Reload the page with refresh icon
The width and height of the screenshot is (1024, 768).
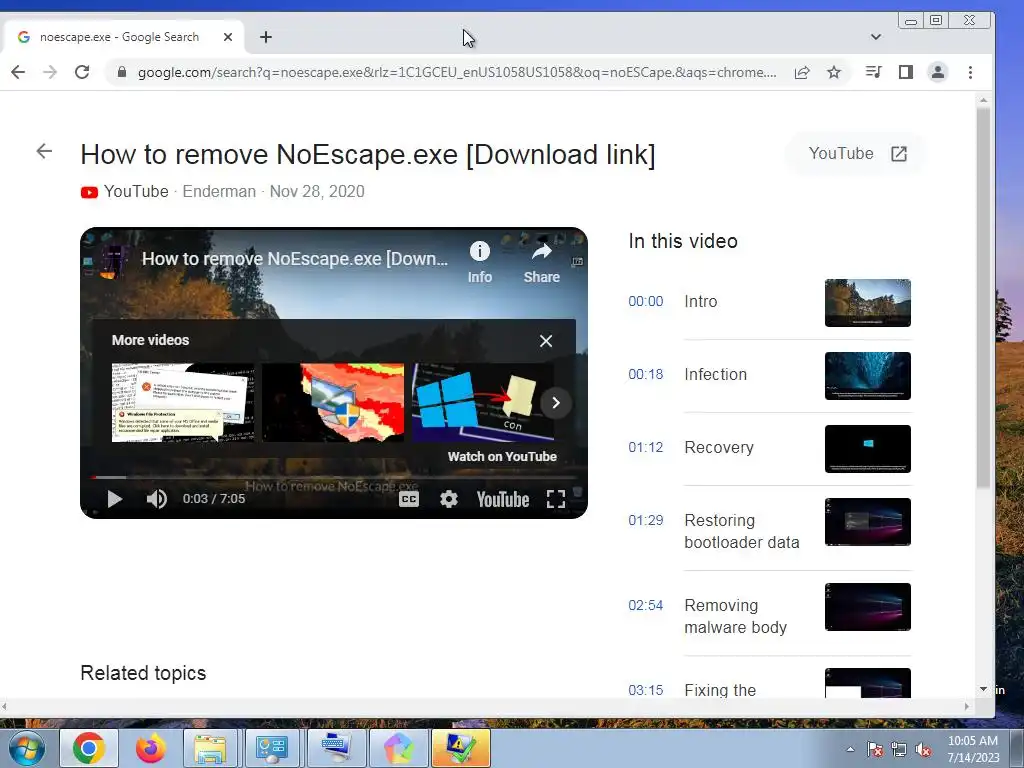coord(82,72)
